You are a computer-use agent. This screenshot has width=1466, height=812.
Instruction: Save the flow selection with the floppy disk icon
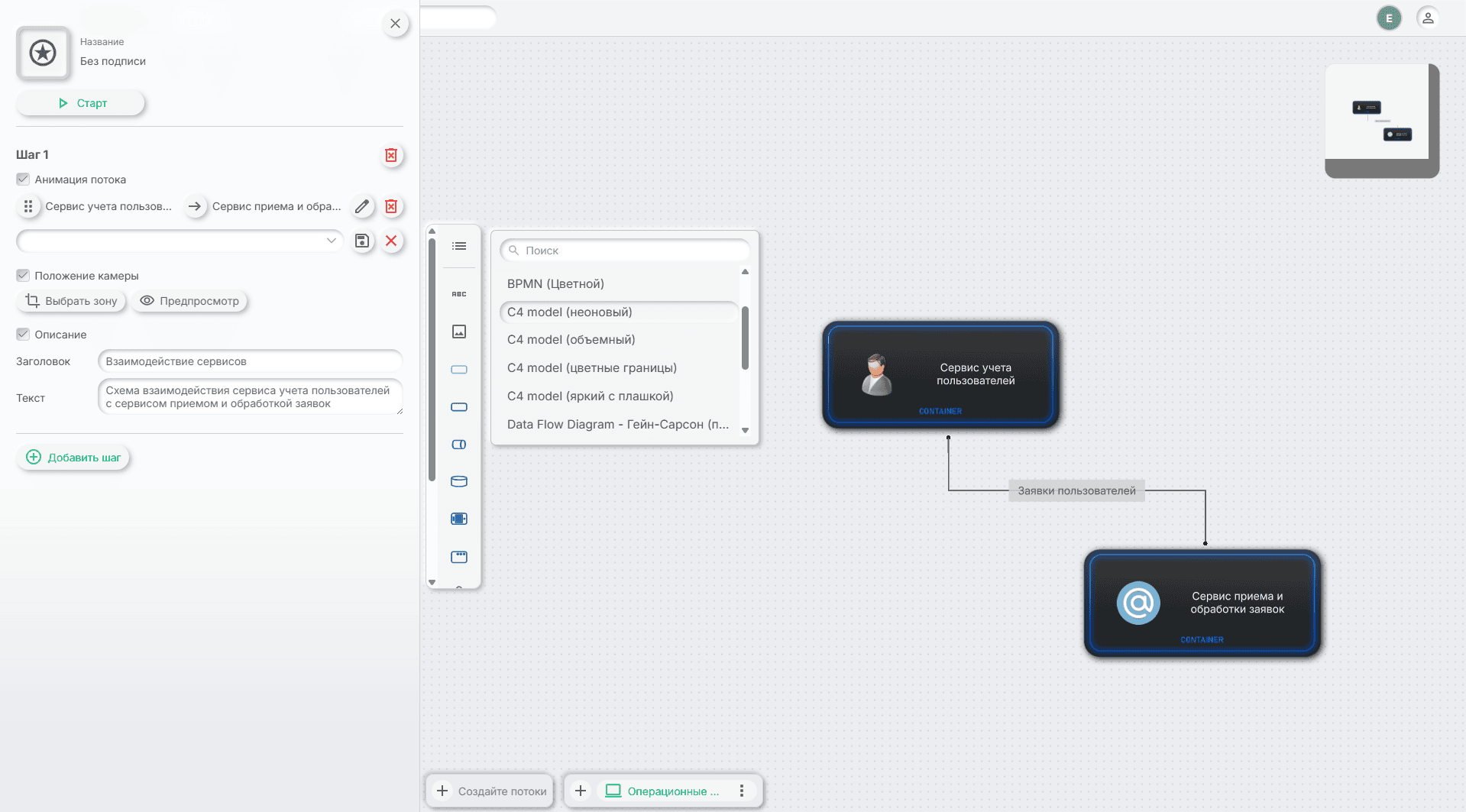coord(362,241)
